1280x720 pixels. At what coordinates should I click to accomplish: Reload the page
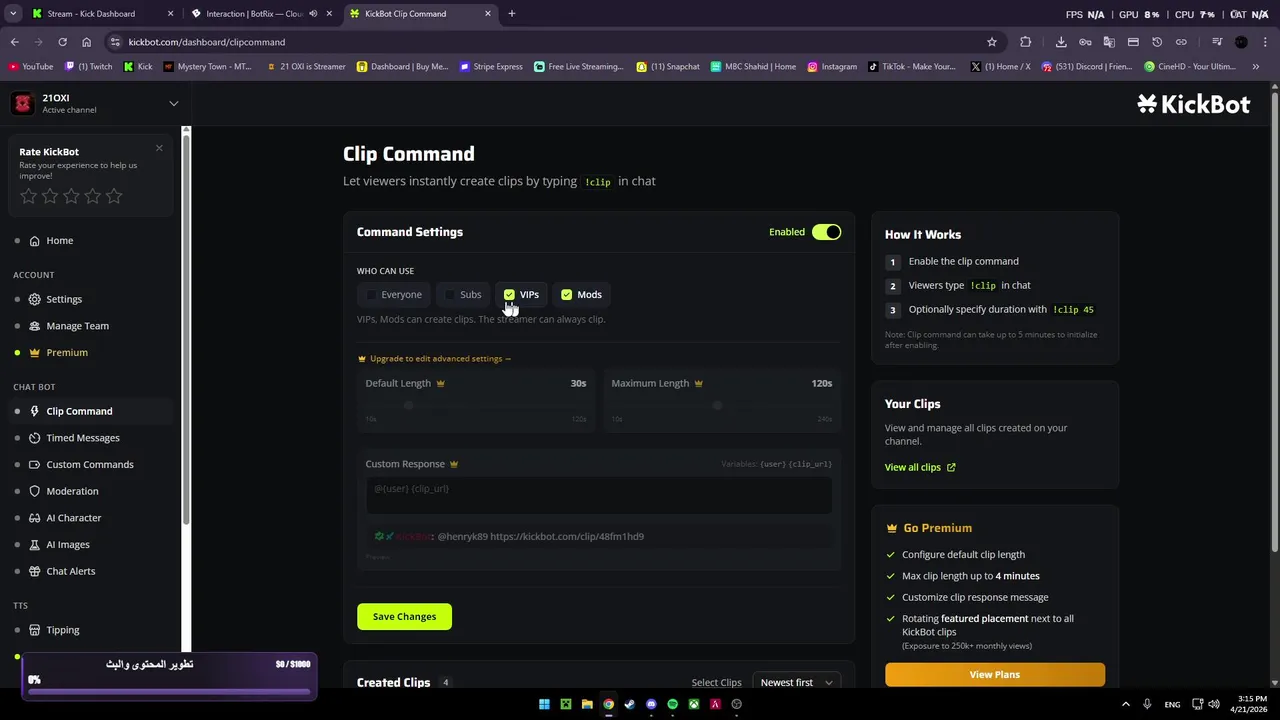pos(62,42)
